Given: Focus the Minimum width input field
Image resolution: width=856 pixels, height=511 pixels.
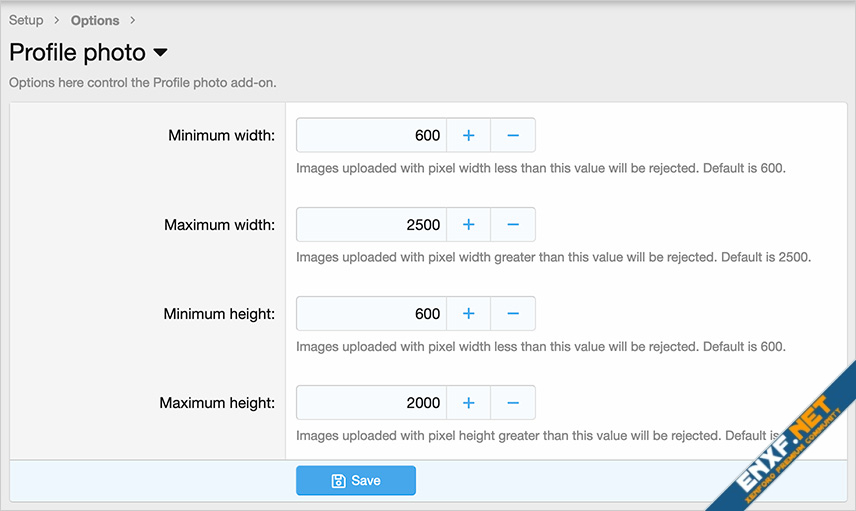Looking at the screenshot, I should (371, 135).
